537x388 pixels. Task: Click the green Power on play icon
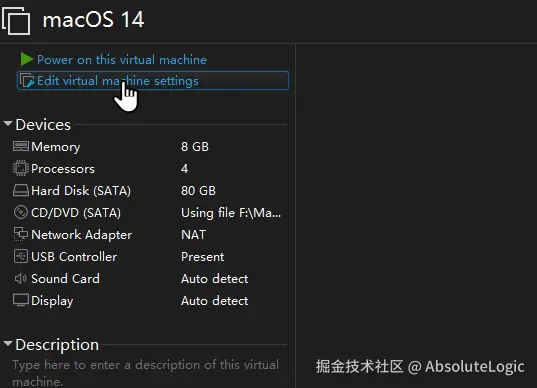coord(26,59)
